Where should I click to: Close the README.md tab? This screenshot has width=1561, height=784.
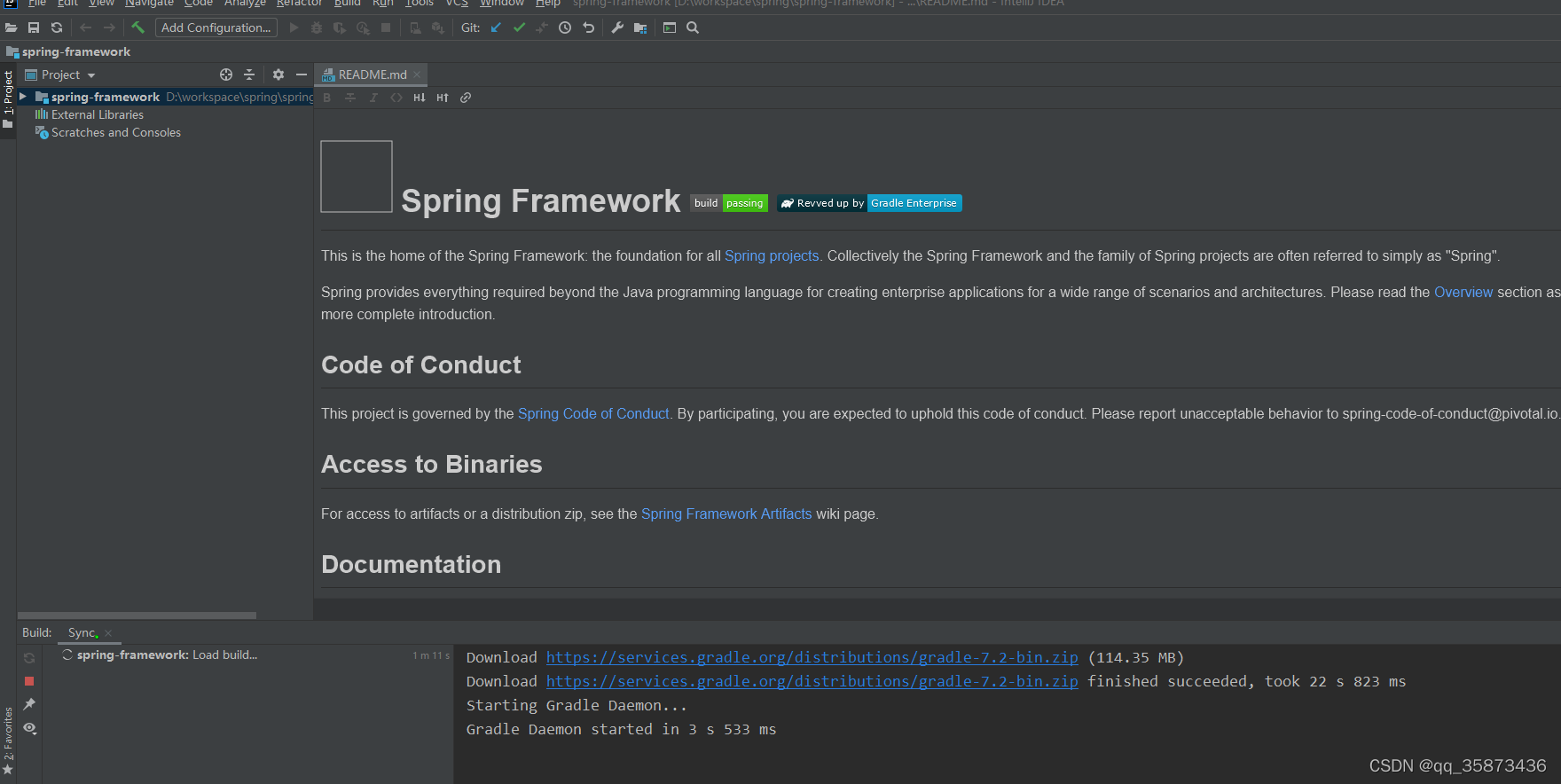tap(417, 74)
